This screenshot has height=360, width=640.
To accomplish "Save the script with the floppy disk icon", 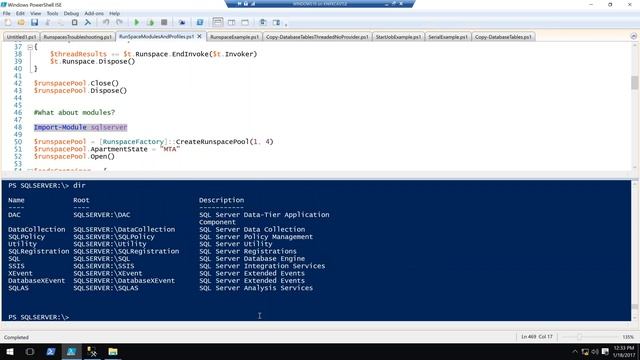I will [x=35, y=22].
